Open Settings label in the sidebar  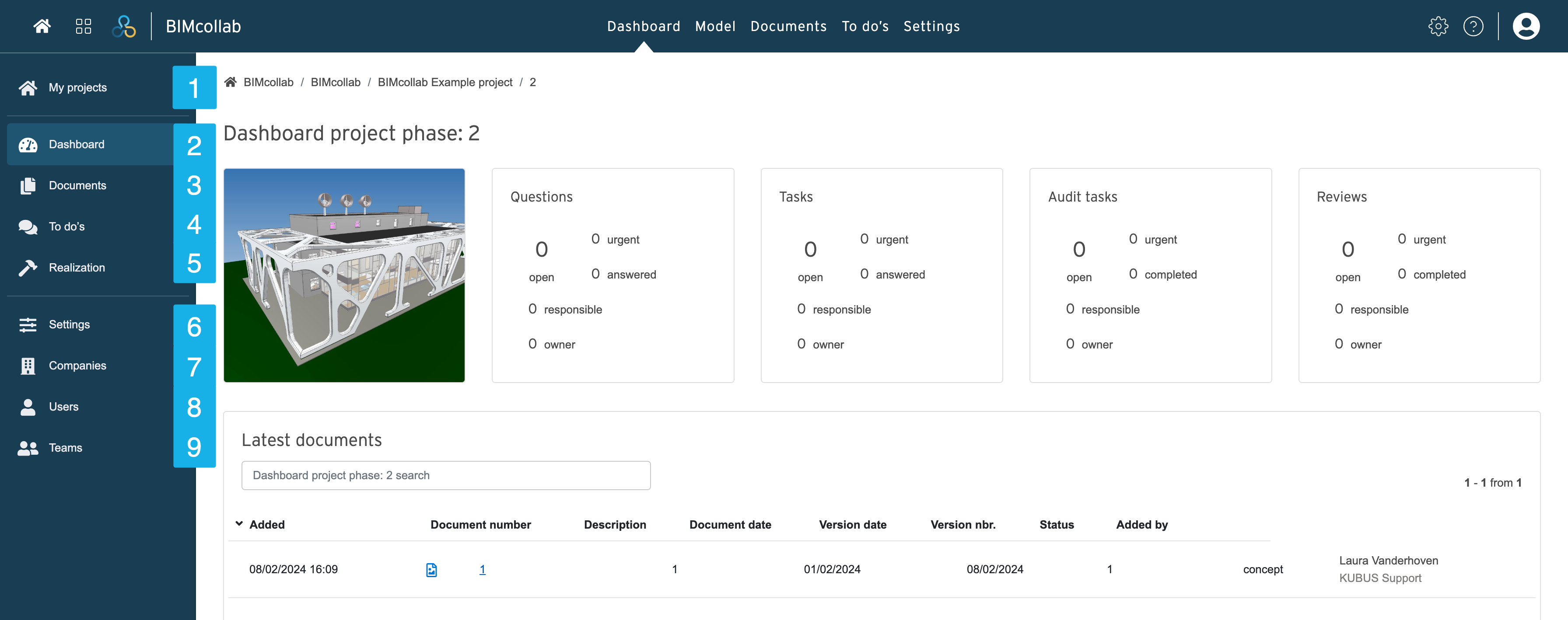point(70,325)
